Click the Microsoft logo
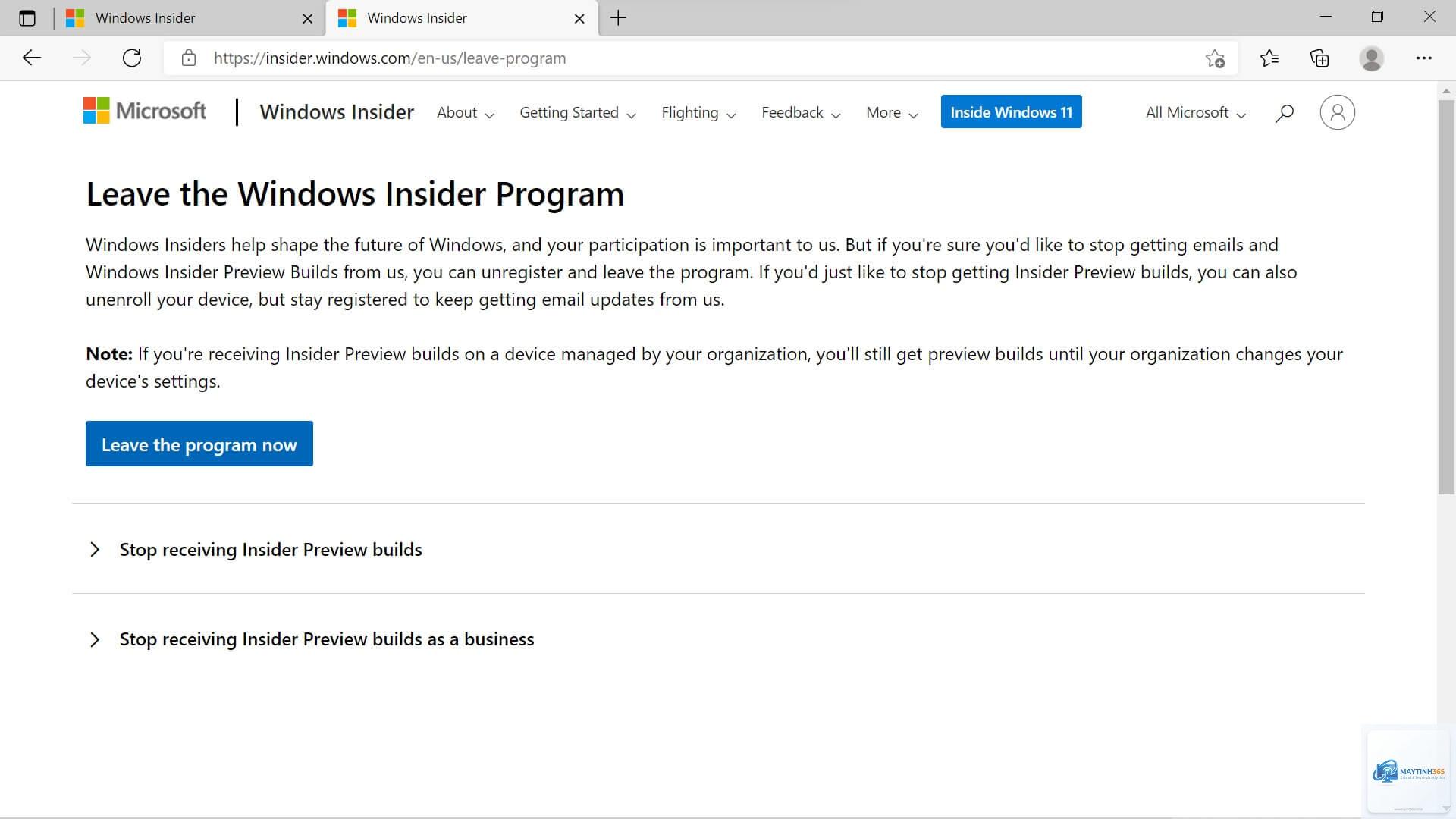 [x=145, y=111]
